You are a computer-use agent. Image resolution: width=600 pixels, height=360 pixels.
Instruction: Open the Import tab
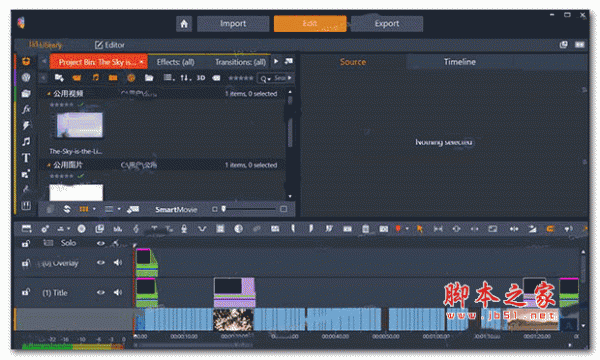click(233, 24)
